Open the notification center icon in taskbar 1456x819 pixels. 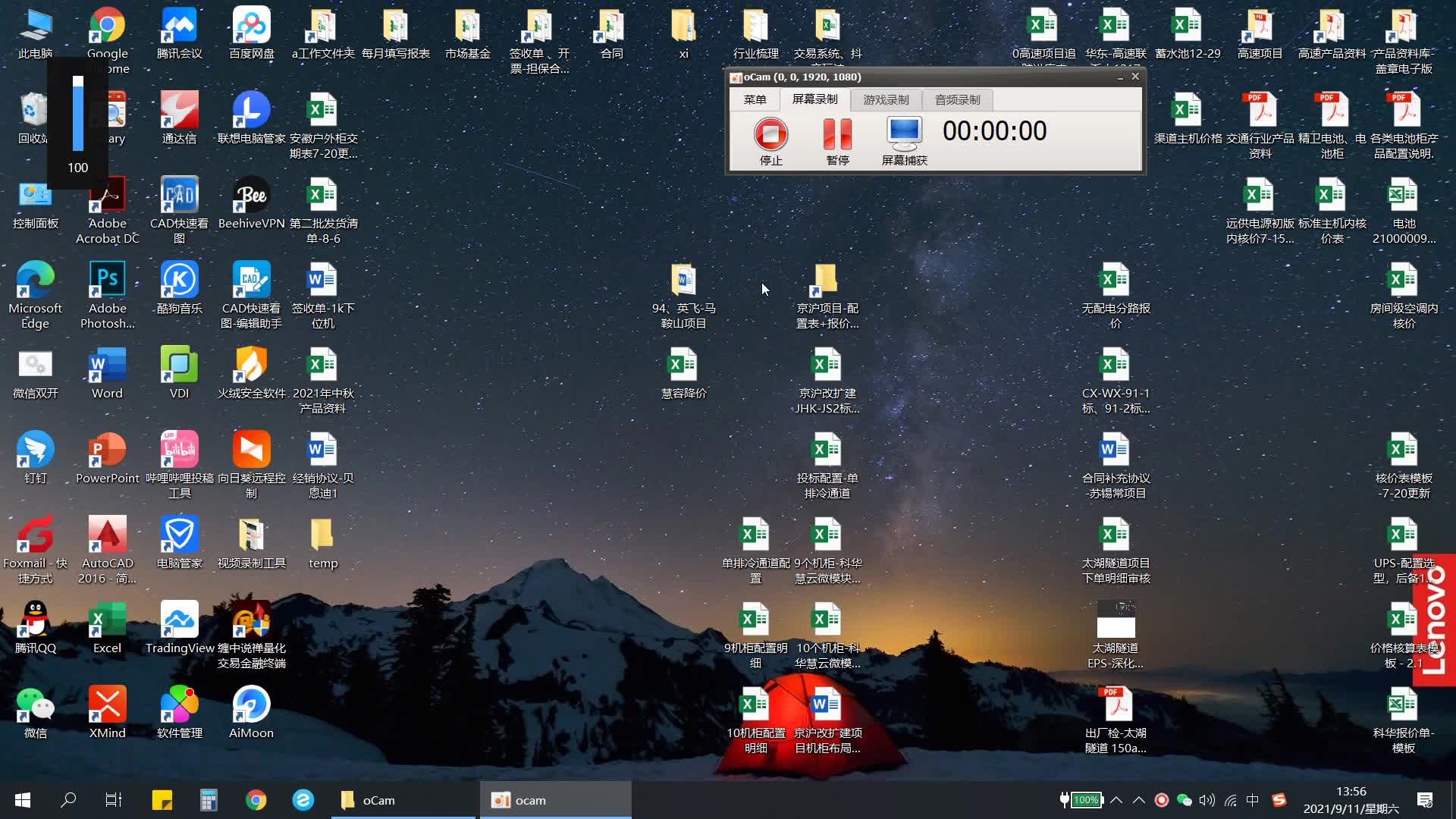tap(1424, 800)
